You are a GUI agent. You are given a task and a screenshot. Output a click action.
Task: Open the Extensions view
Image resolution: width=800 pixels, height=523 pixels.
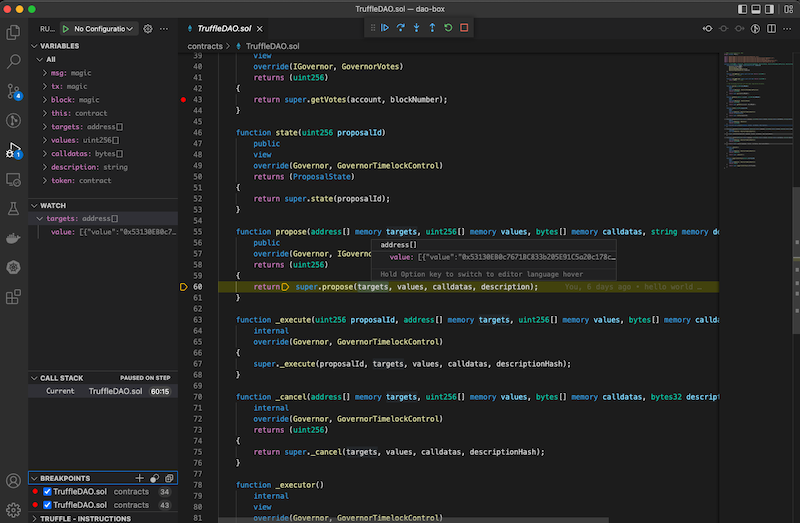click(x=14, y=297)
